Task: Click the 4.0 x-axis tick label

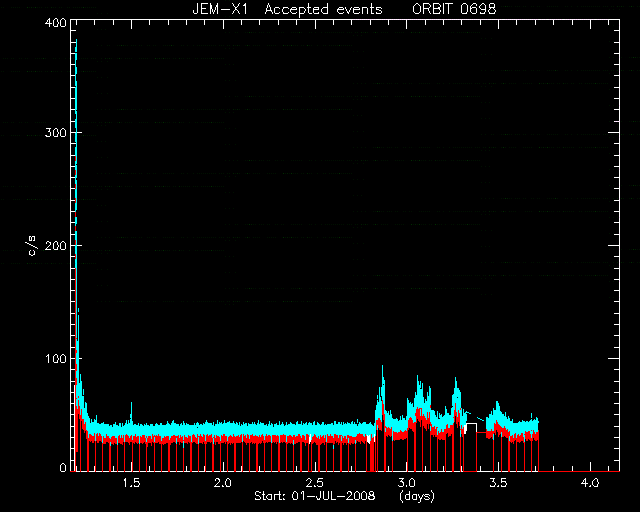Action: (x=590, y=483)
